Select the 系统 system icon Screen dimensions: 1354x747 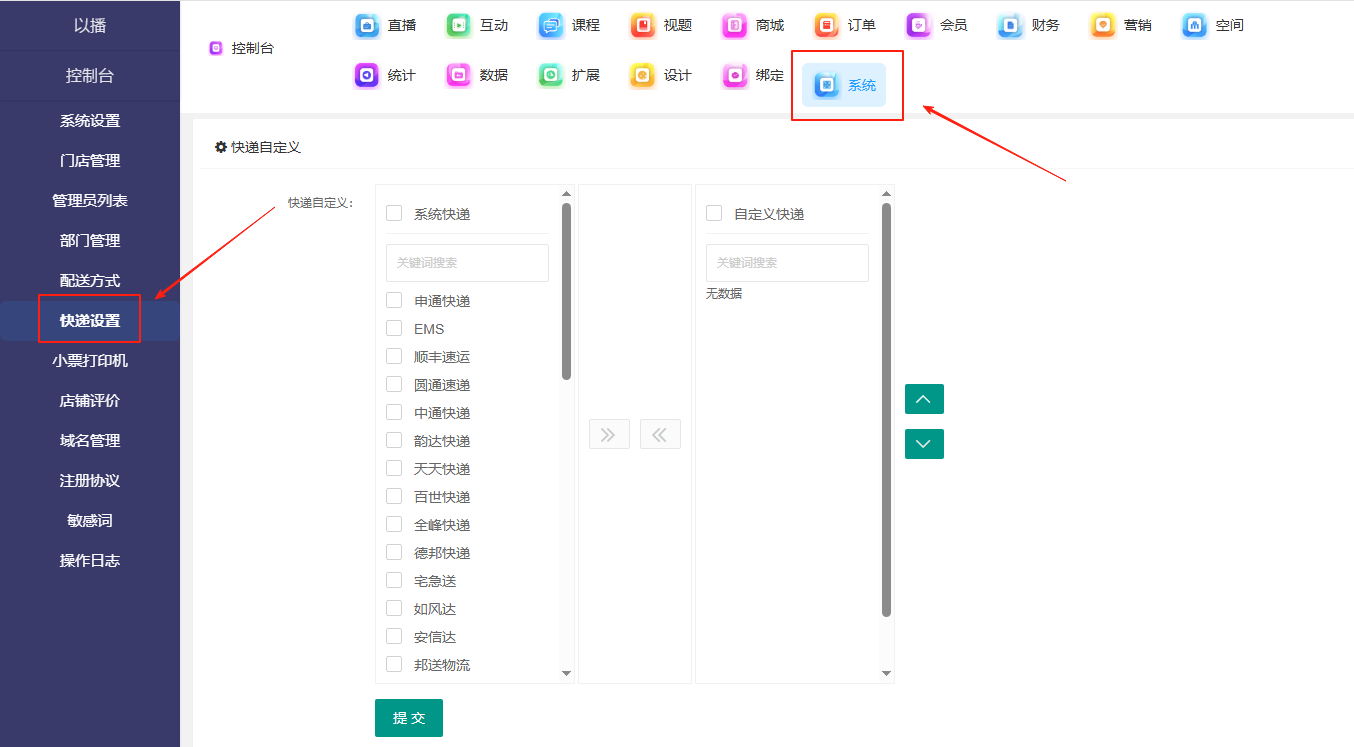[827, 86]
